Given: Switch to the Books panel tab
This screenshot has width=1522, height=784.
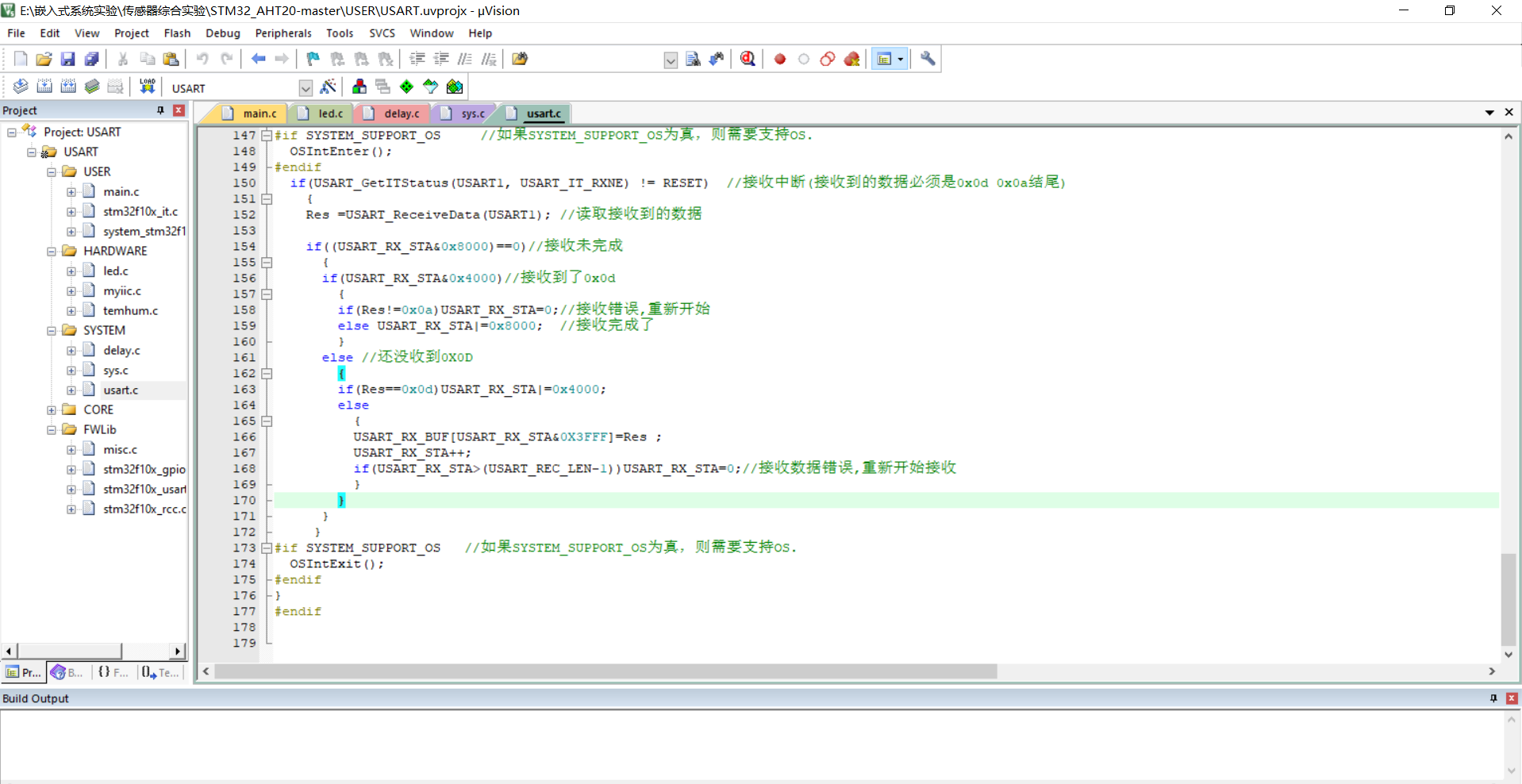Looking at the screenshot, I should (67, 672).
